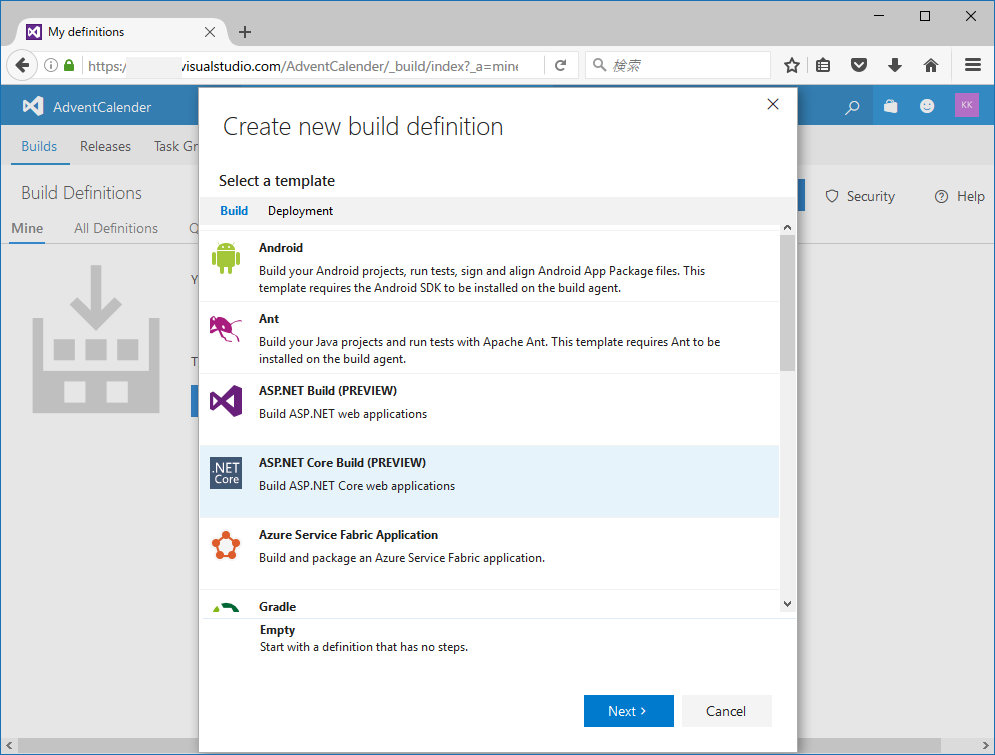Open the Builds hub tab

click(x=39, y=147)
